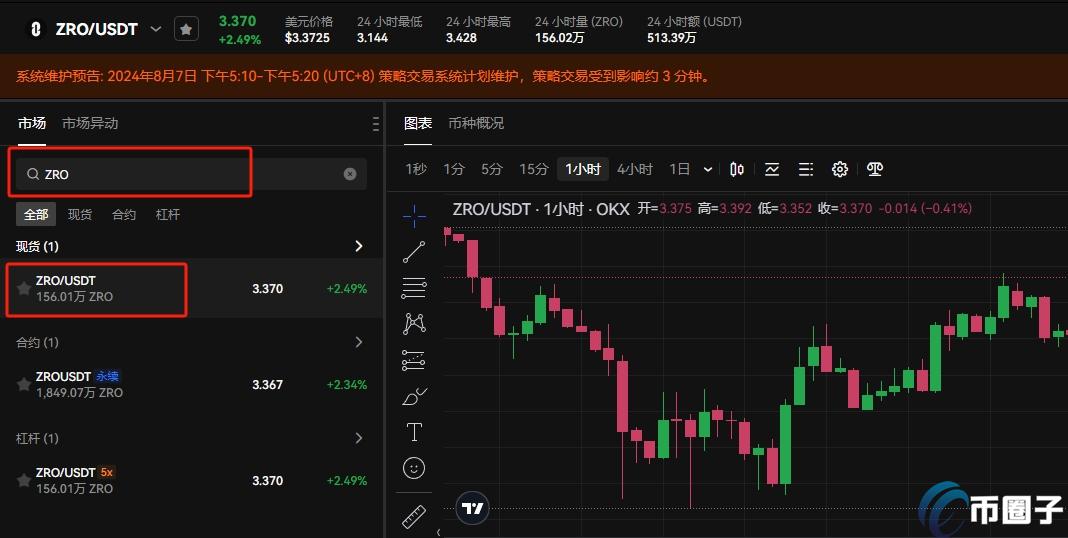Click the ZRO token logo in header

[35, 29]
